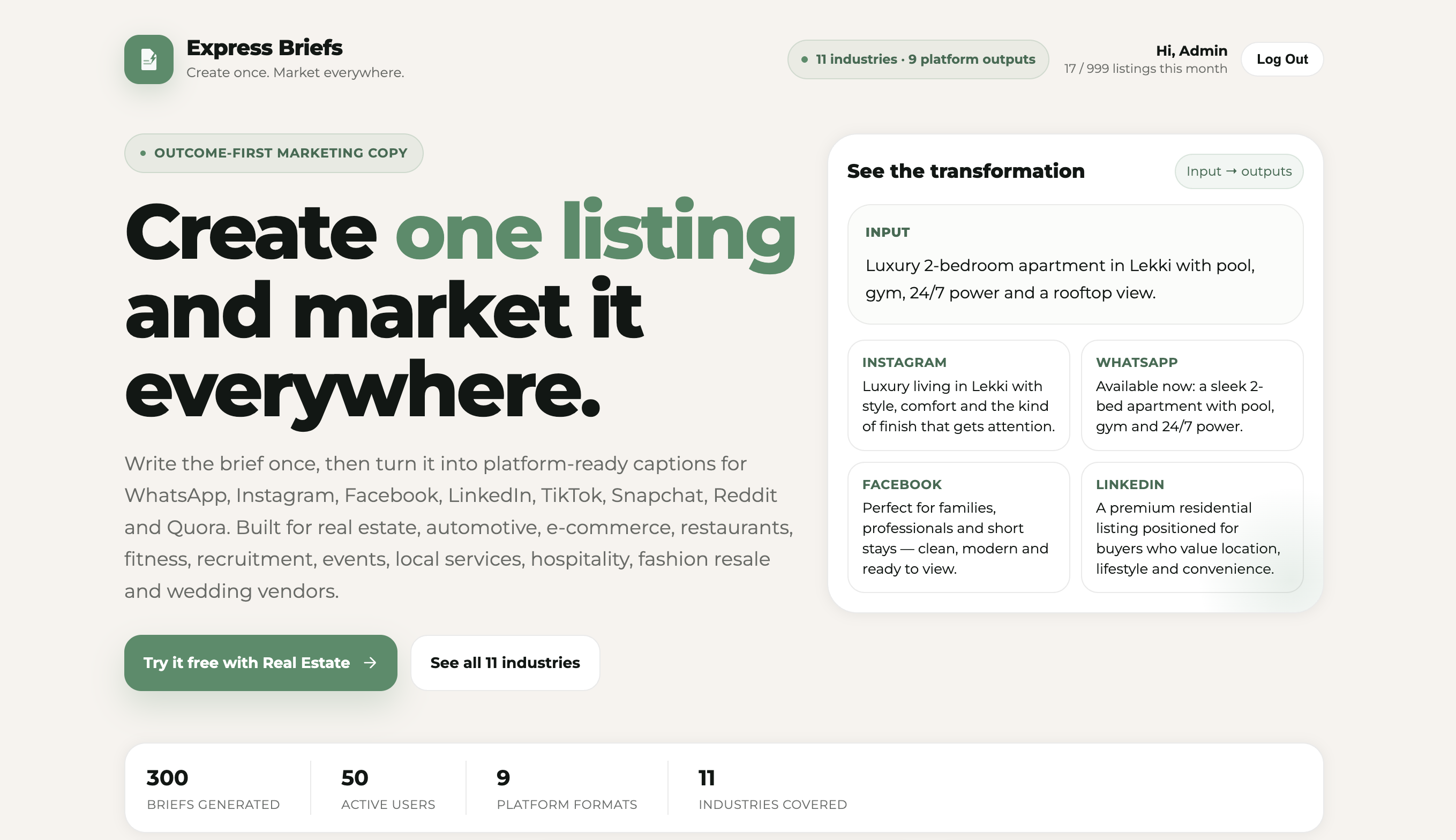Image resolution: width=1456 pixels, height=840 pixels.
Task: Click the Express Briefs brand title
Action: point(264,48)
